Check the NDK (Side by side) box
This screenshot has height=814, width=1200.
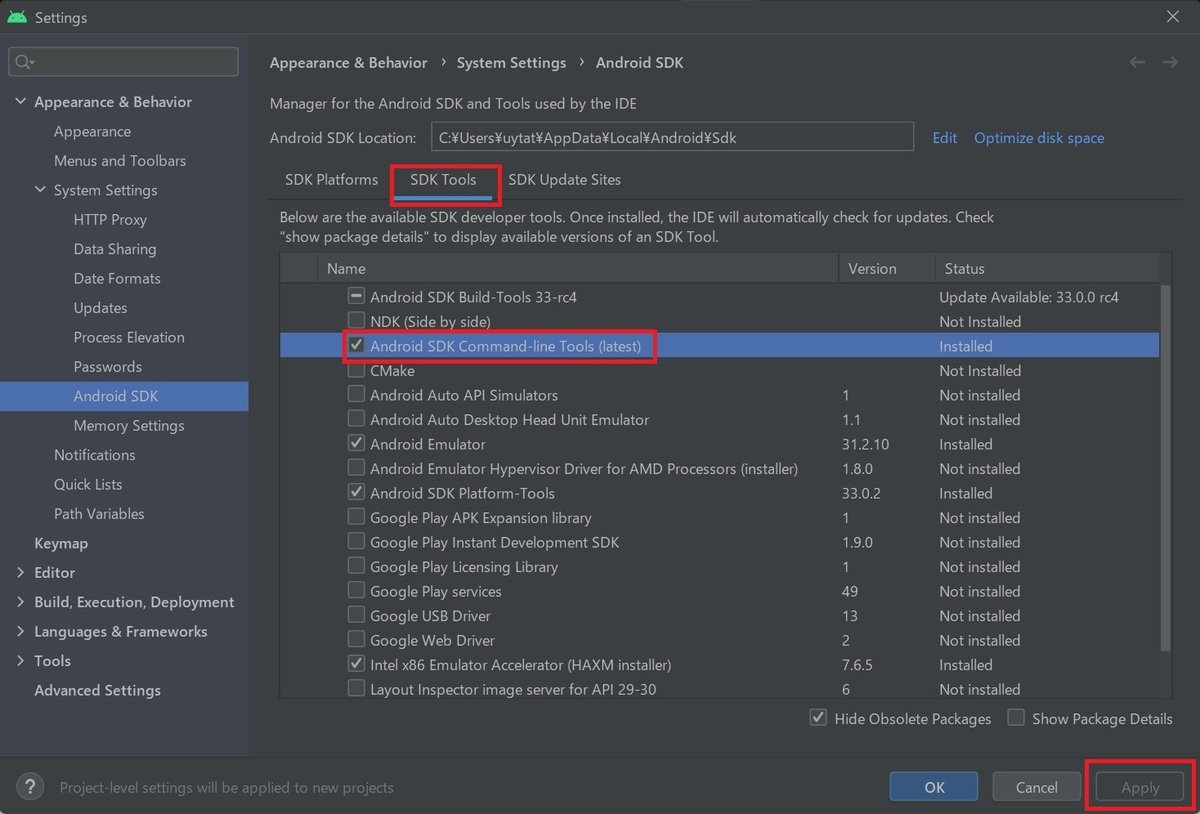pos(356,321)
